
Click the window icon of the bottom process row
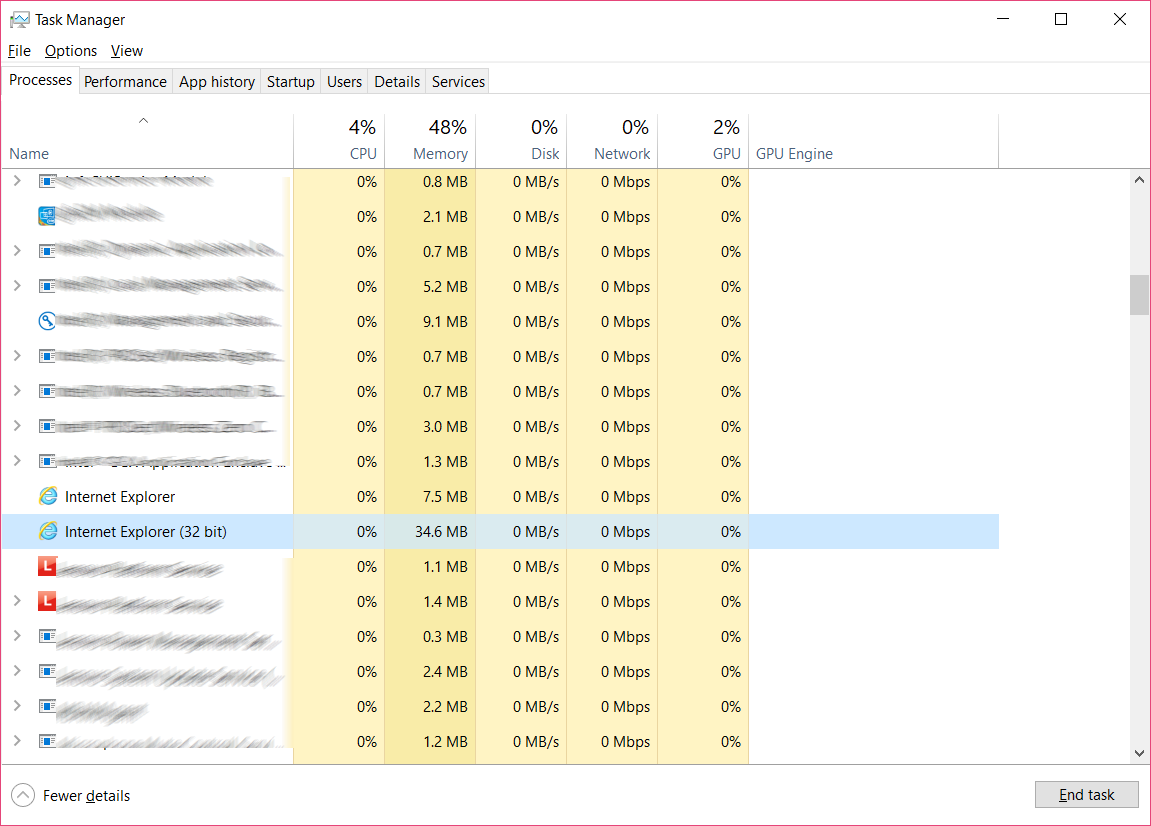click(x=46, y=741)
